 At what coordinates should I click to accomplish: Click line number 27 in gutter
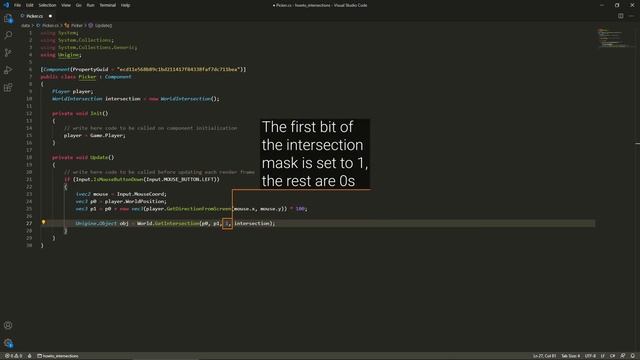(x=29, y=223)
